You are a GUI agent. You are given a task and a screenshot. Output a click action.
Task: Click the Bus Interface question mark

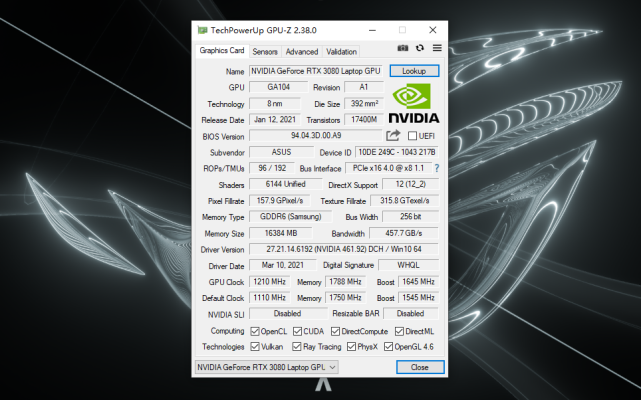pyautogui.click(x=437, y=168)
